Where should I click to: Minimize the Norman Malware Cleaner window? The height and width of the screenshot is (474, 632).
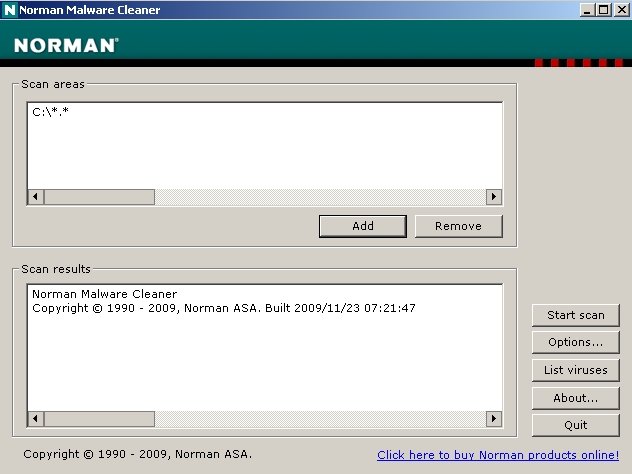pos(587,10)
